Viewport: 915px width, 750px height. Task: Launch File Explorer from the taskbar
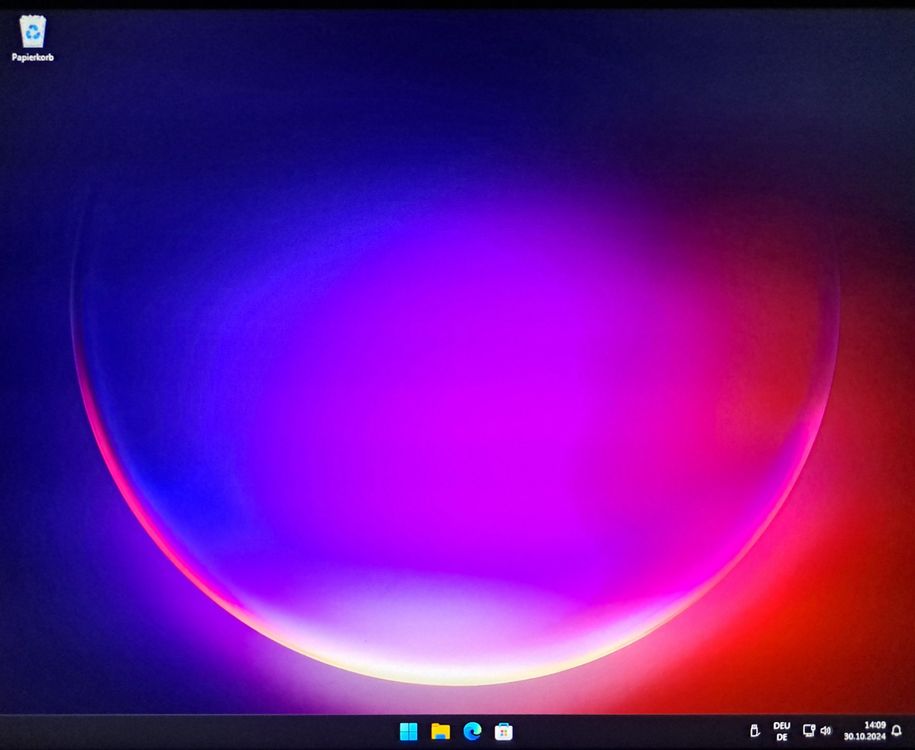click(441, 731)
